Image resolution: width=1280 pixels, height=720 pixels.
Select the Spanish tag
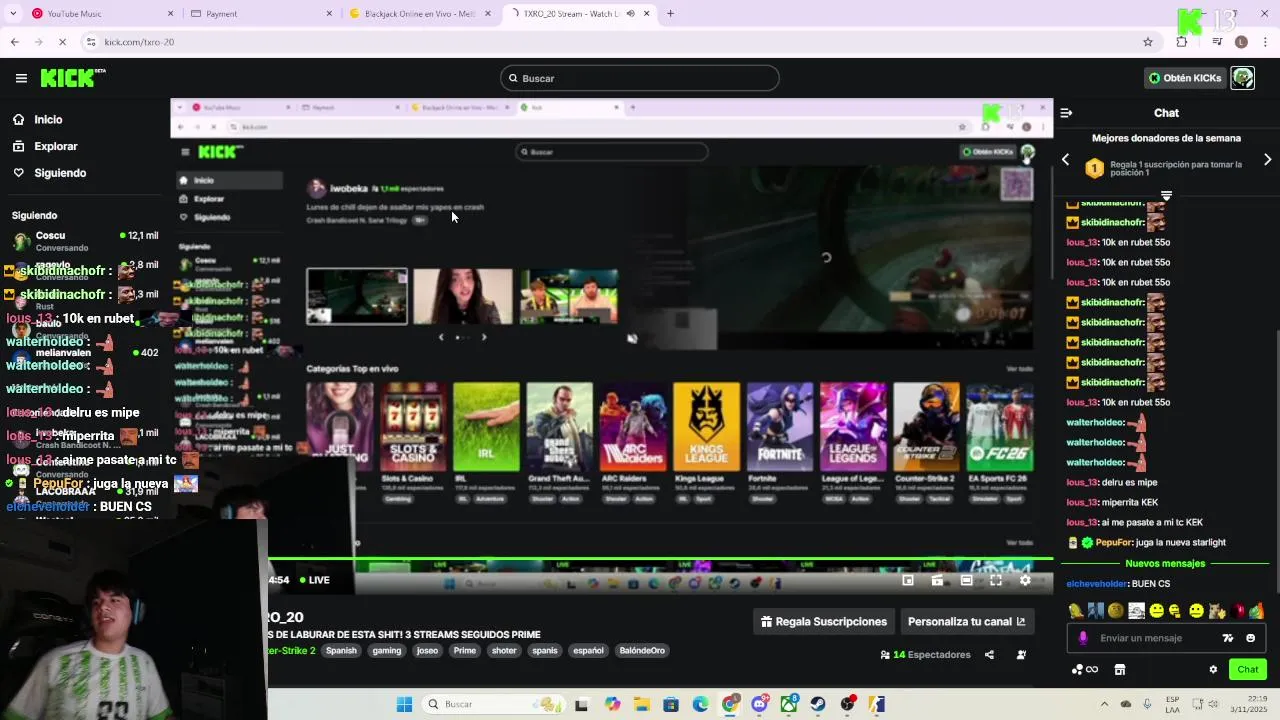pos(341,650)
